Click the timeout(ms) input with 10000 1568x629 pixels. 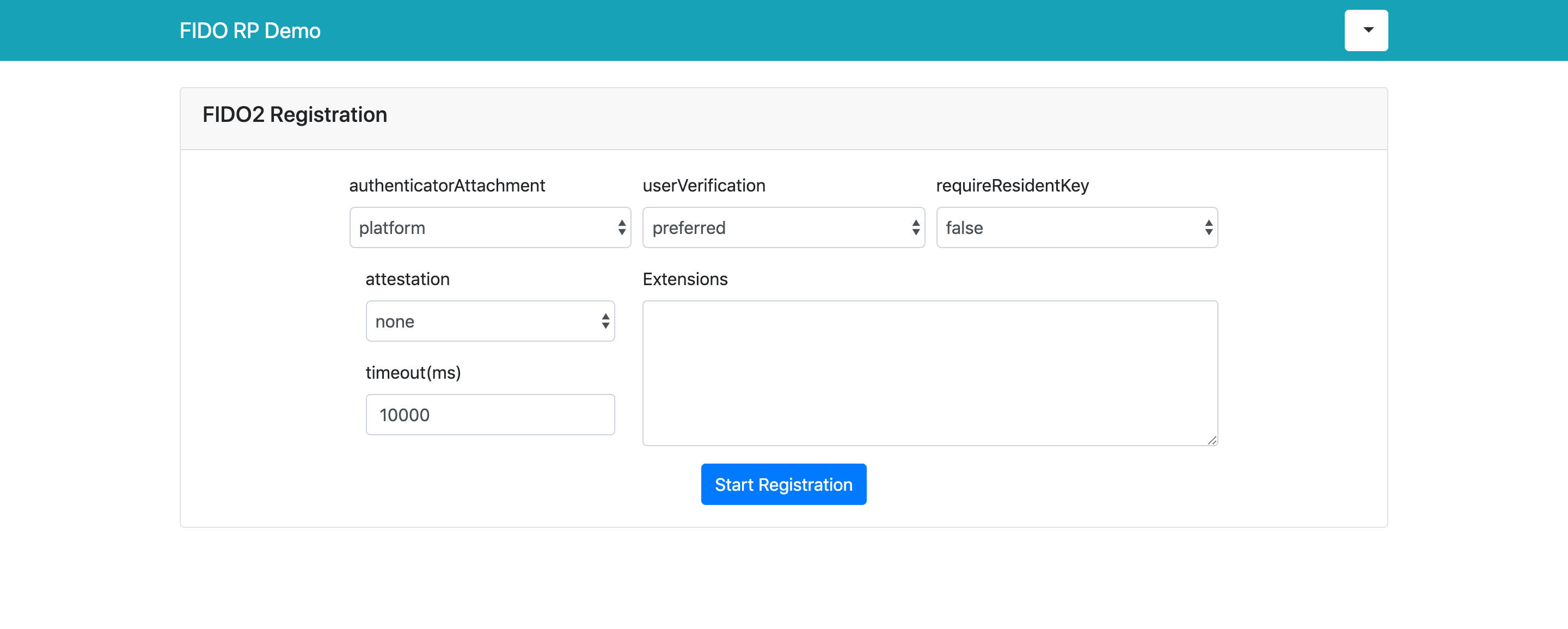tap(490, 415)
